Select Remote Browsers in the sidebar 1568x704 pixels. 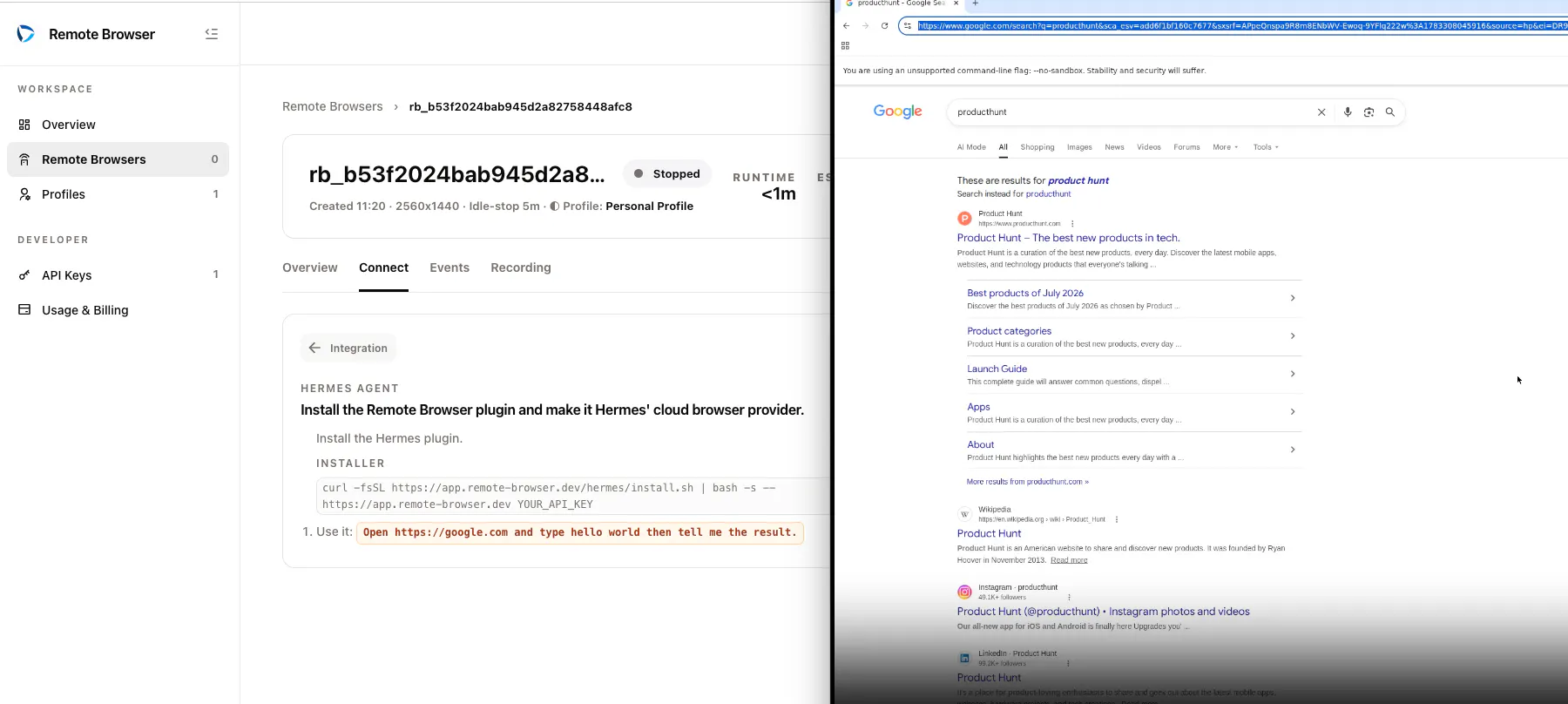(118, 159)
